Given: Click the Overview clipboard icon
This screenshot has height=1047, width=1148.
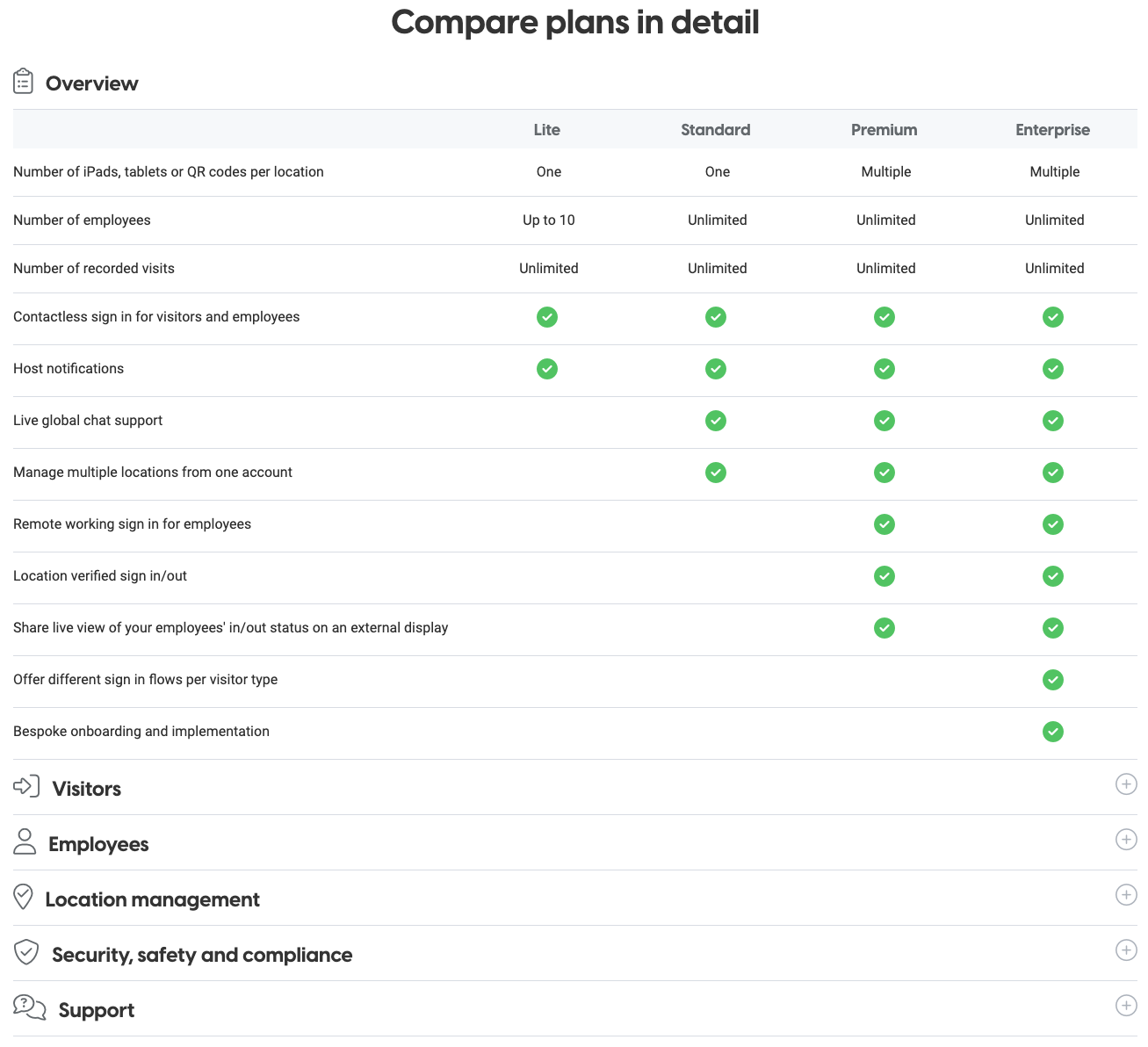Looking at the screenshot, I should pyautogui.click(x=24, y=82).
